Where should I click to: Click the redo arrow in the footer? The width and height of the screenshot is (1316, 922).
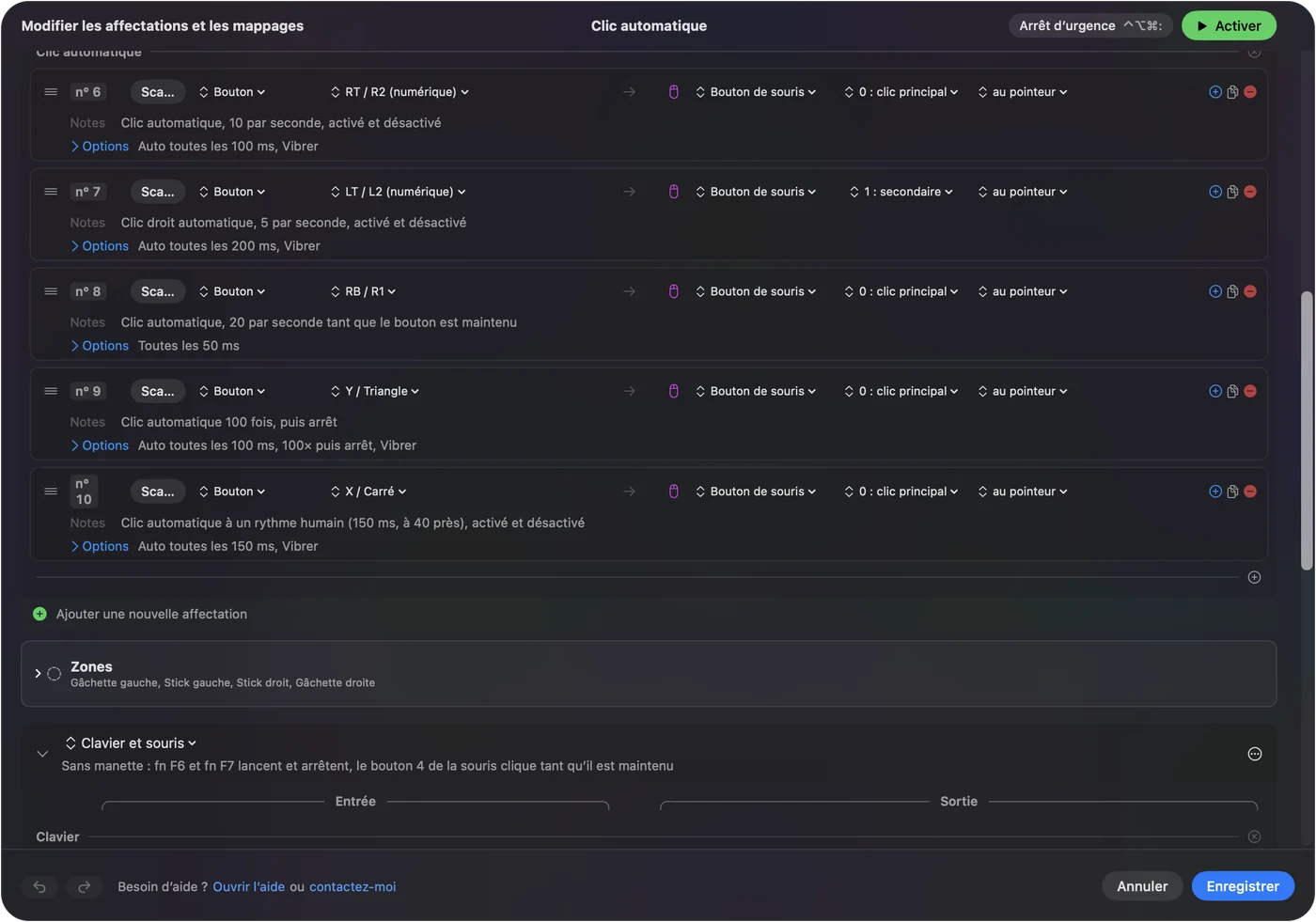(84, 886)
